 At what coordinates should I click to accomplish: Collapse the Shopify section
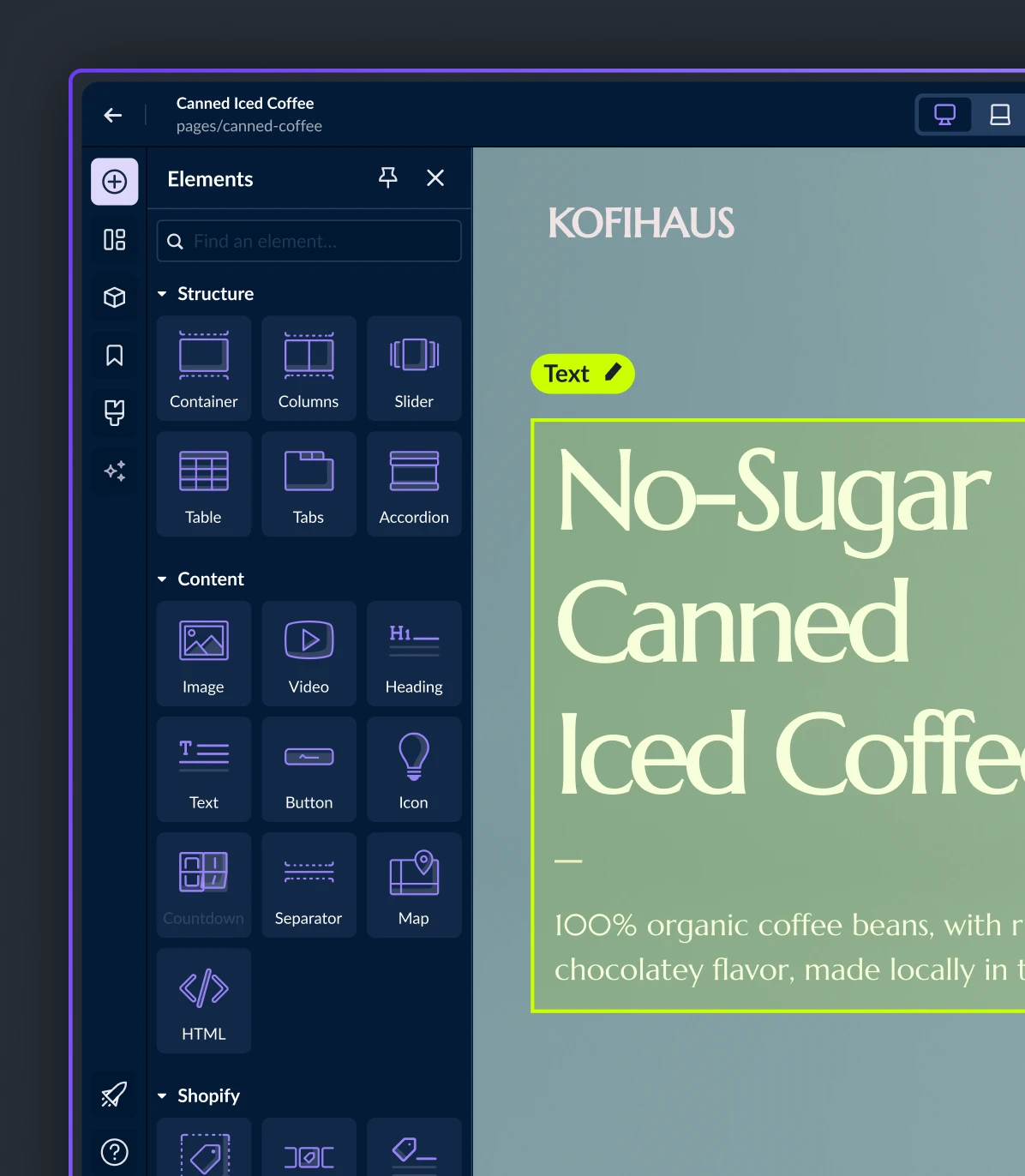click(199, 1096)
